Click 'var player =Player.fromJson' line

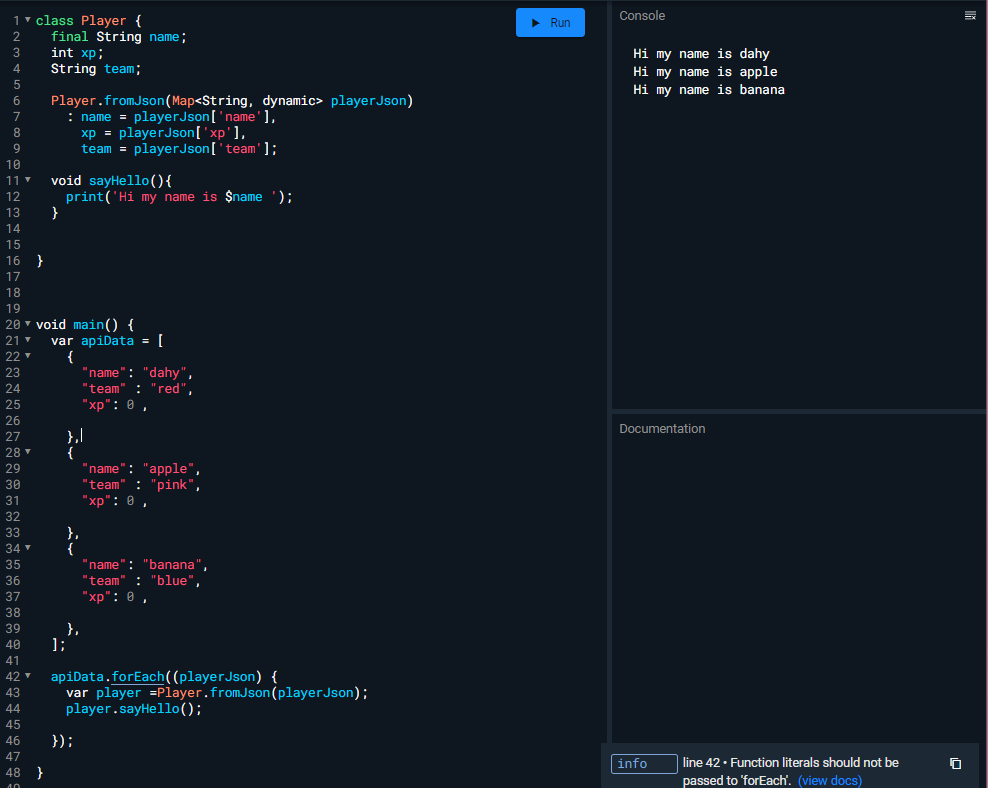click(217, 693)
